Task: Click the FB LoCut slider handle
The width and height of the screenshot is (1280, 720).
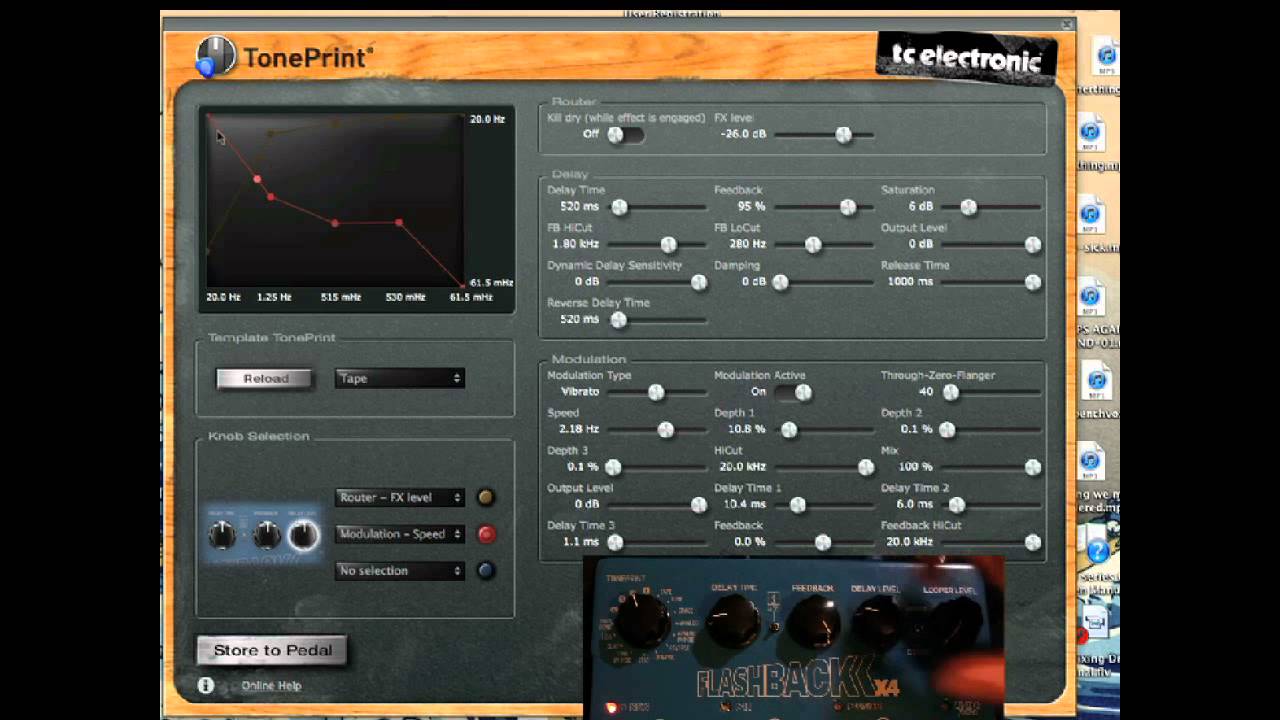Action: 813,244
